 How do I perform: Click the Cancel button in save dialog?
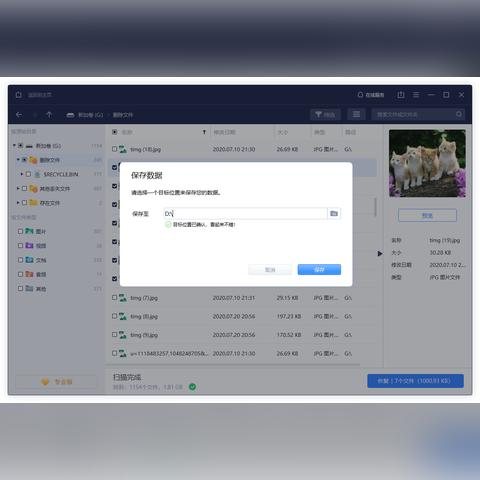pos(270,269)
